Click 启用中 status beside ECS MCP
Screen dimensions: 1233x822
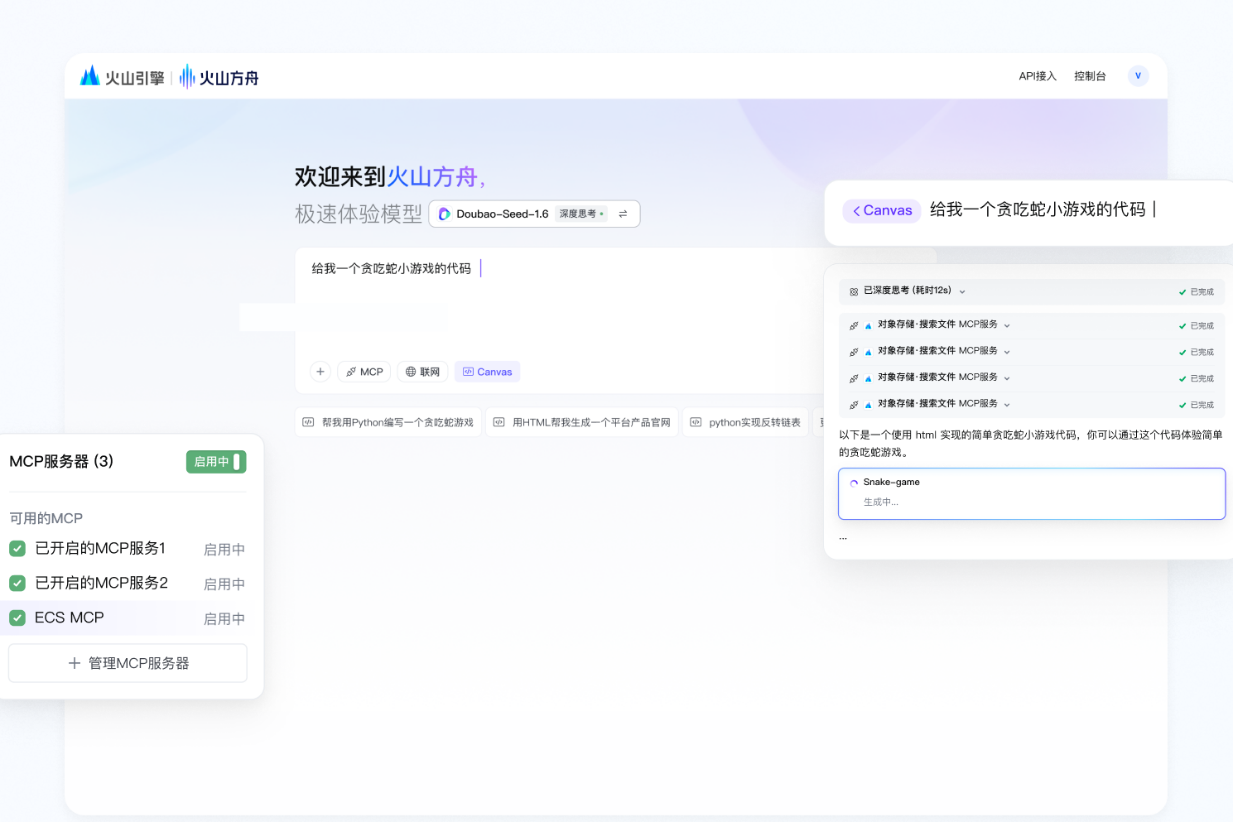pyautogui.click(x=224, y=619)
